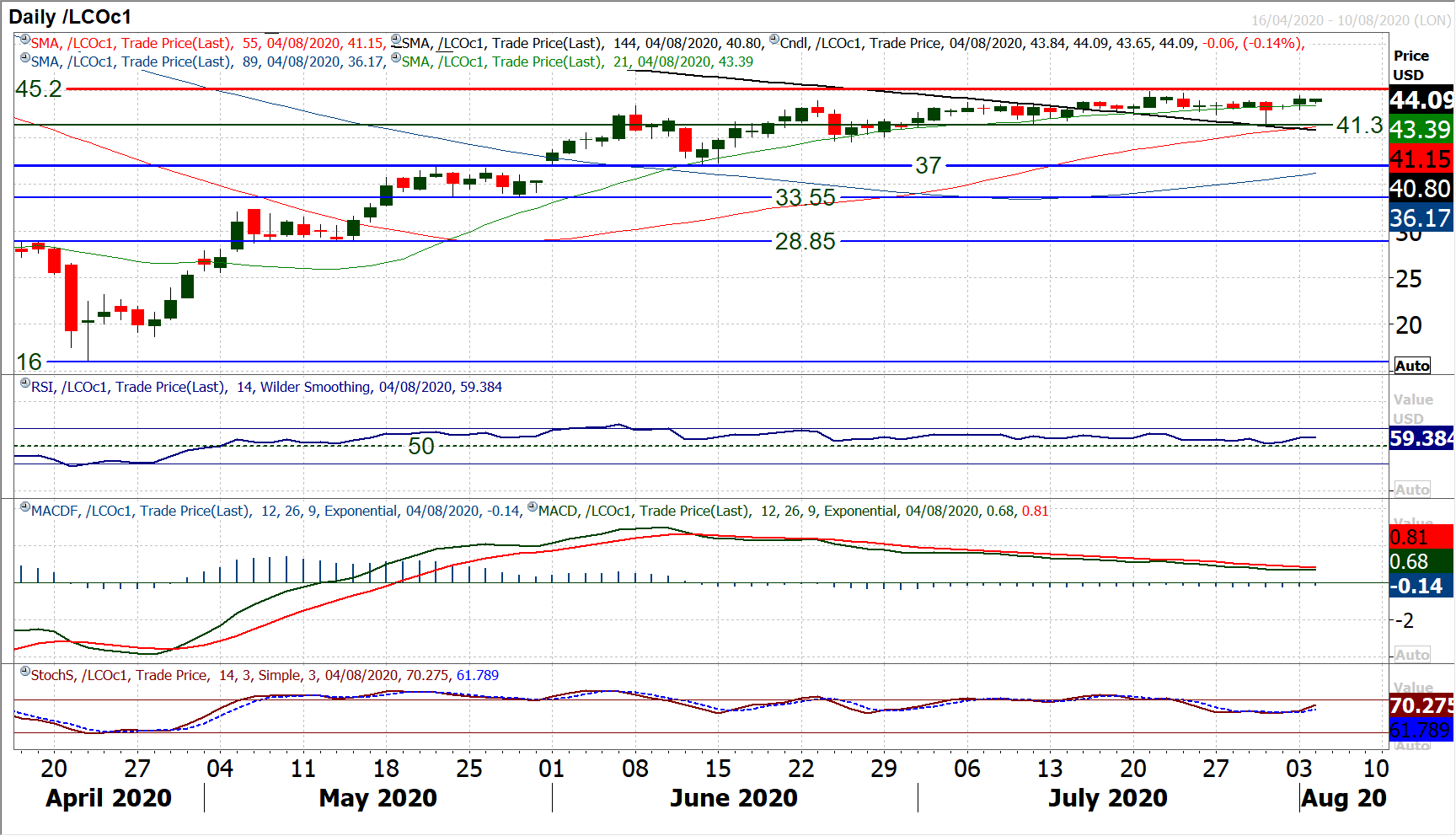1456x836 pixels.
Task: Select the green 43.39 SMA value tag
Action: pos(1421,130)
